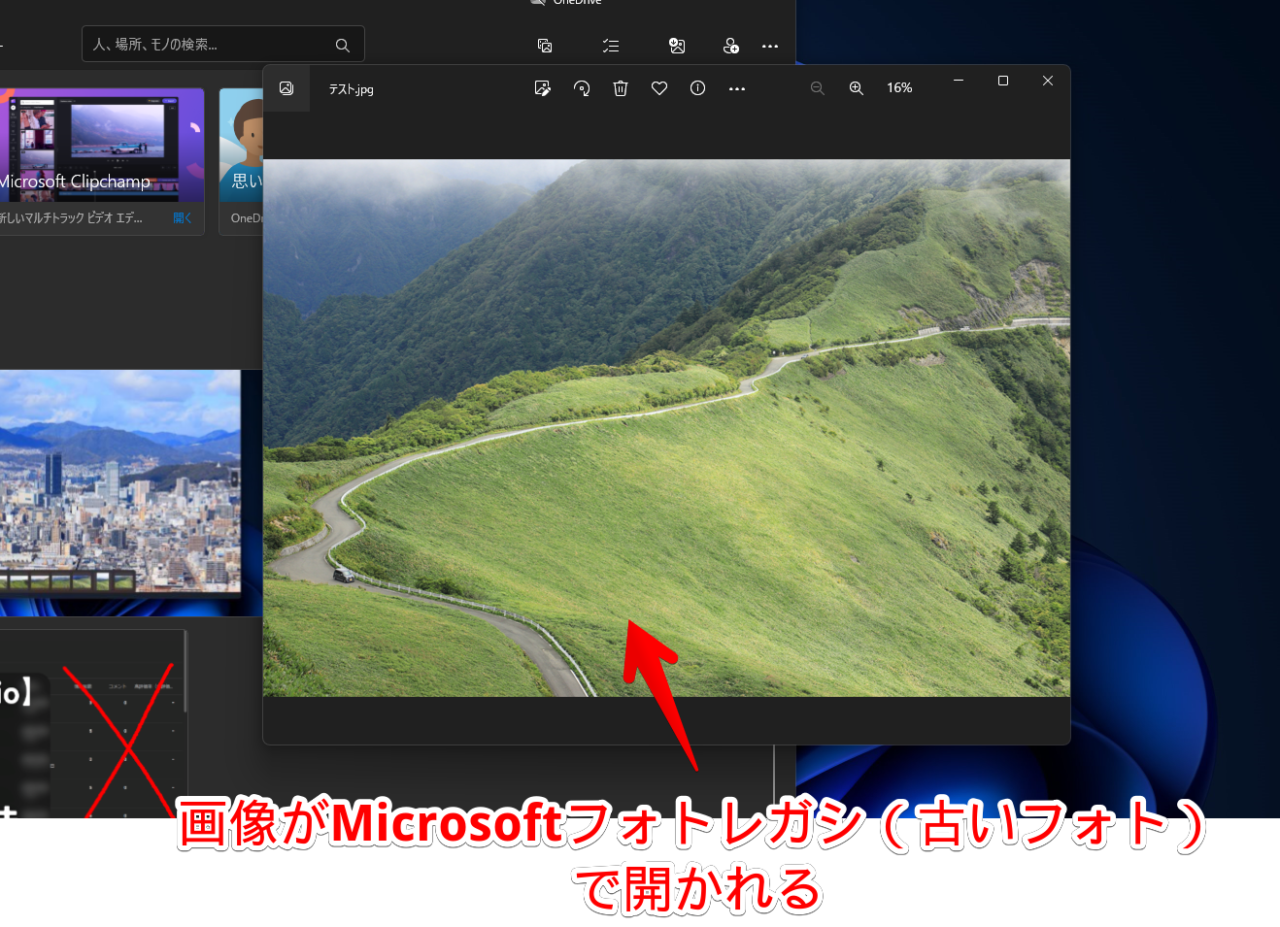Open the new album icon in background Photos toolbar

(545, 45)
